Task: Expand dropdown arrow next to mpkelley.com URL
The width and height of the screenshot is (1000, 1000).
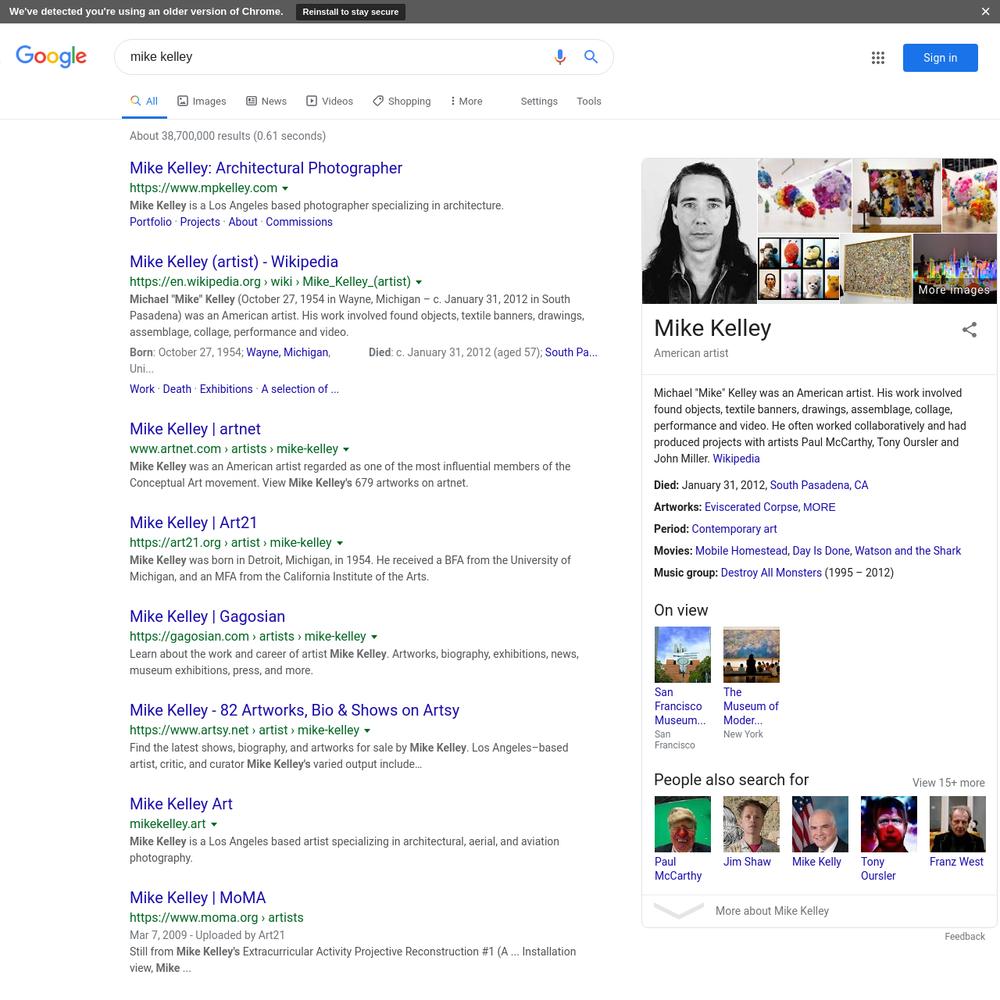Action: click(285, 188)
